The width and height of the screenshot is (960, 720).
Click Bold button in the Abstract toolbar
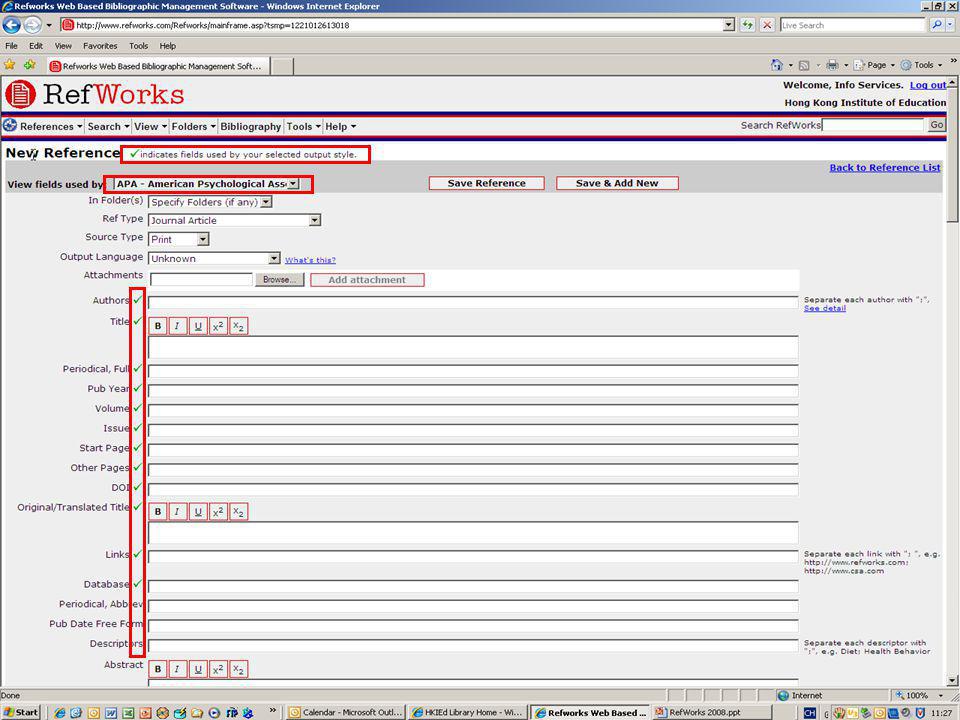point(158,669)
